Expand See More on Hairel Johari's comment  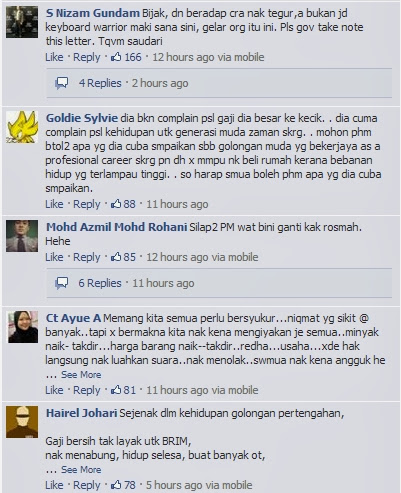[81, 470]
